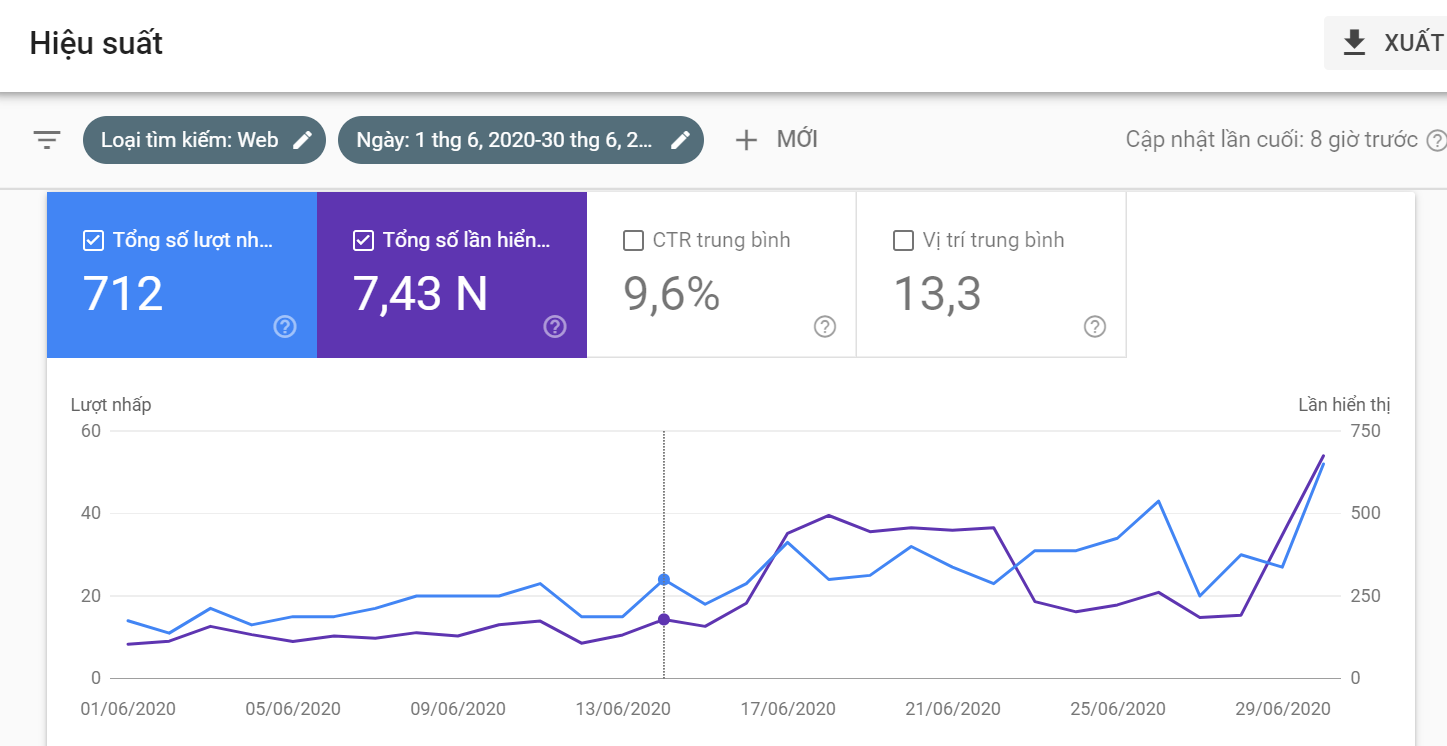Screen dimensions: 1447x746
Task: Click the 40 value on clicks axis
Action: pyautogui.click(x=91, y=513)
